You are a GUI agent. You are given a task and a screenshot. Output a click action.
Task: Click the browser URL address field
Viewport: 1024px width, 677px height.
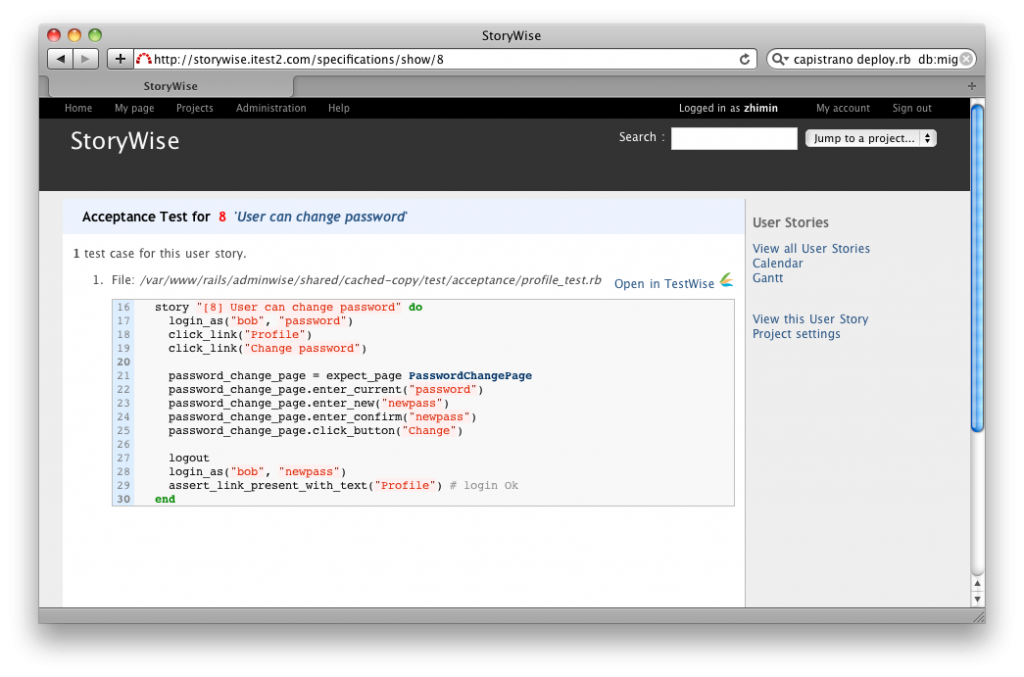tap(444, 59)
